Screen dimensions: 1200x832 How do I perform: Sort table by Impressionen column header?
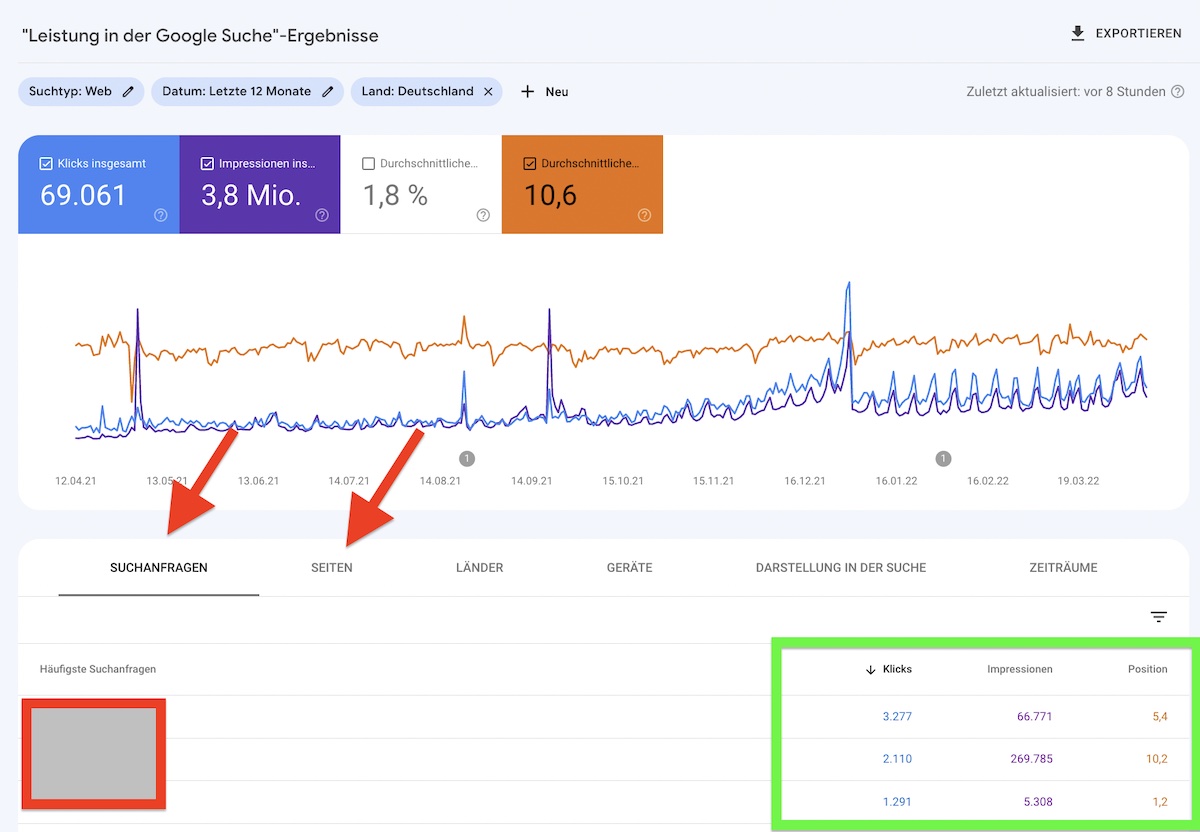[1020, 669]
